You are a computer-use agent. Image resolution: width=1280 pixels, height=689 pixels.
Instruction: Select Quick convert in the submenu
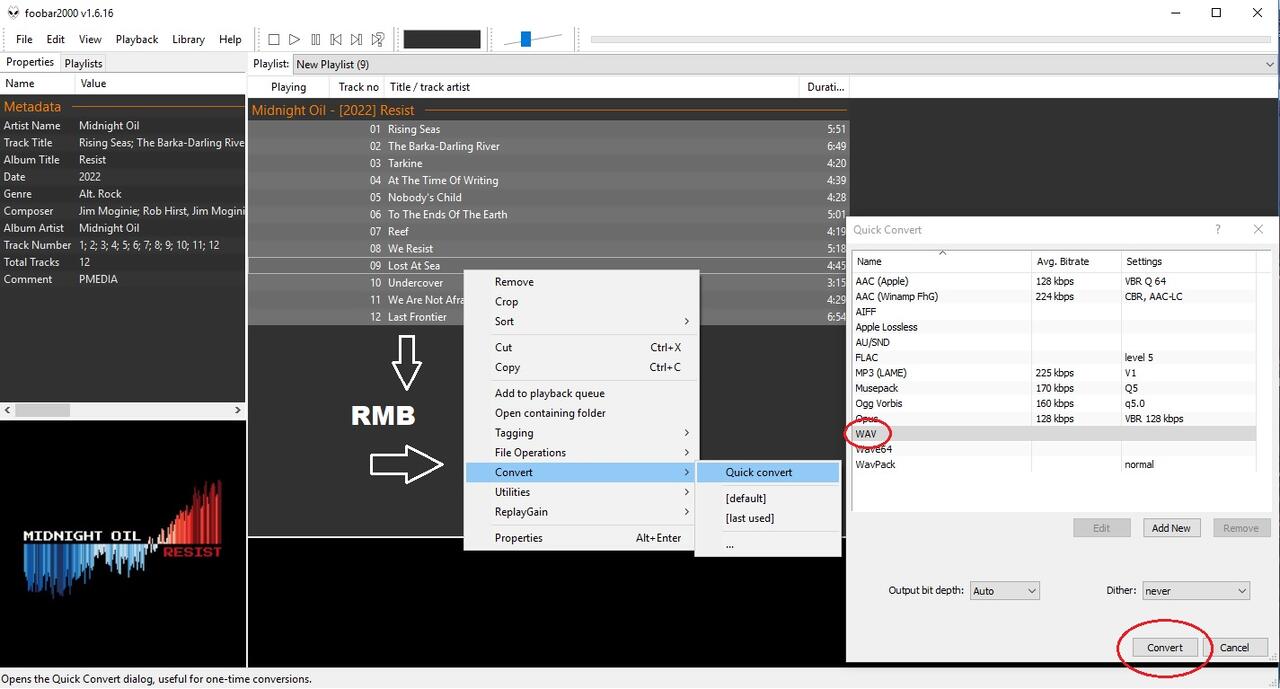pos(768,472)
